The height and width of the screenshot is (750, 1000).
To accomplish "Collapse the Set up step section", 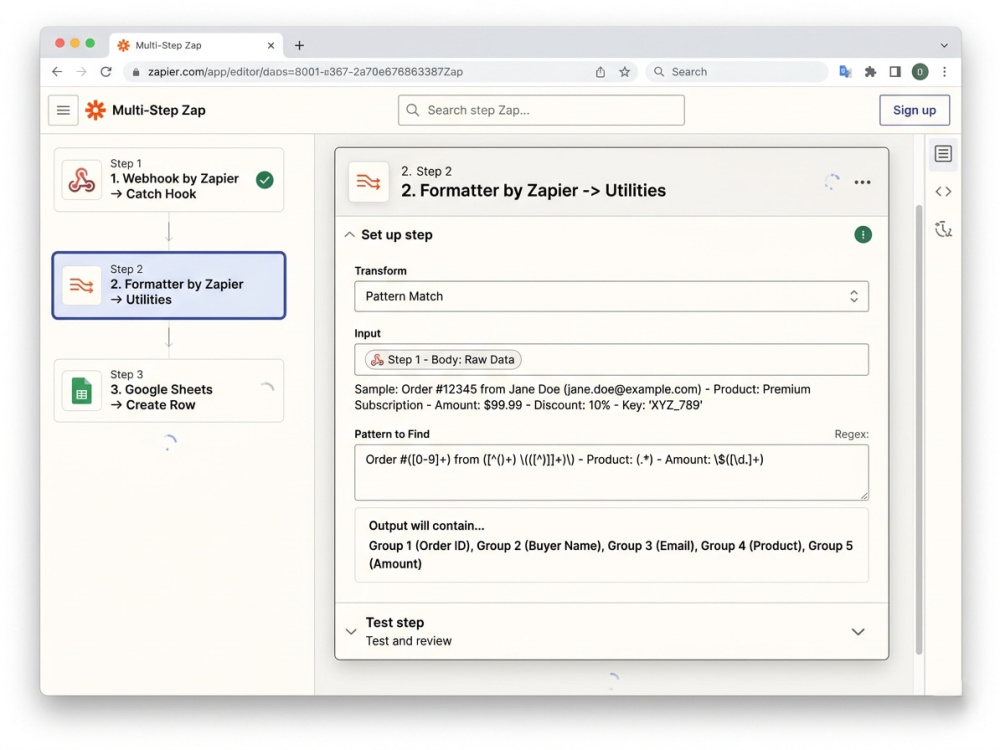I will 349,235.
